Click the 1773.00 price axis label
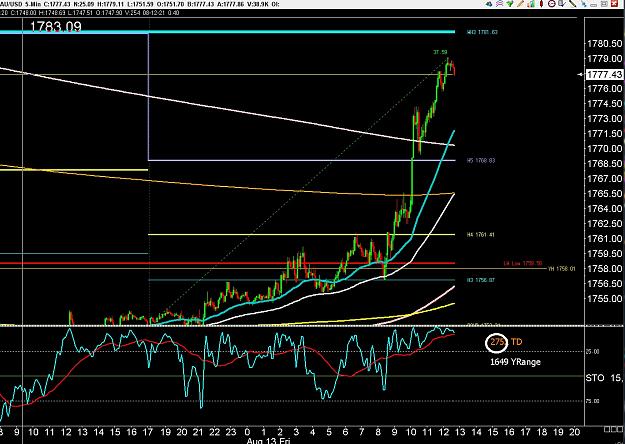 [604, 118]
